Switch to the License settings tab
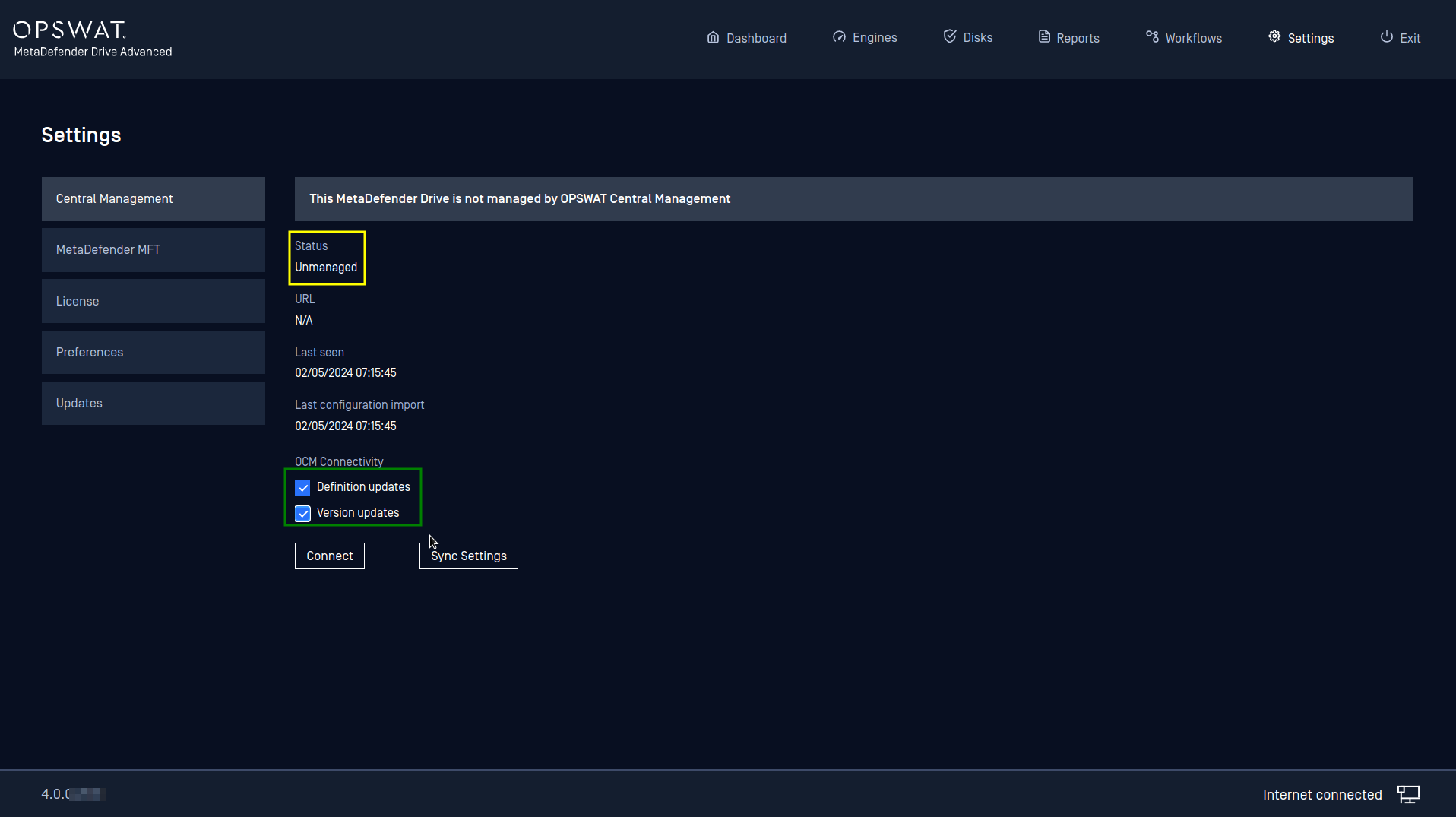The width and height of the screenshot is (1456, 817). tap(154, 301)
